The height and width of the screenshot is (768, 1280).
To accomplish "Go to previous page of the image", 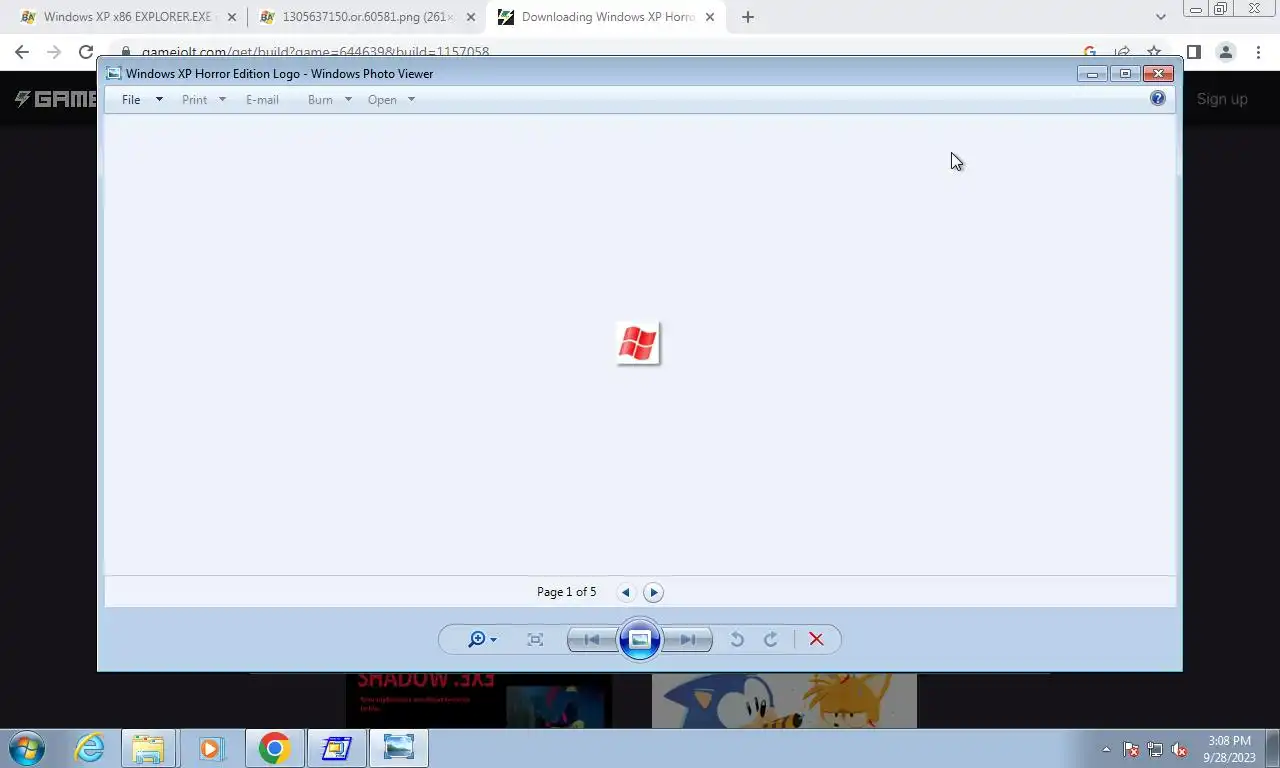I will coord(626,592).
